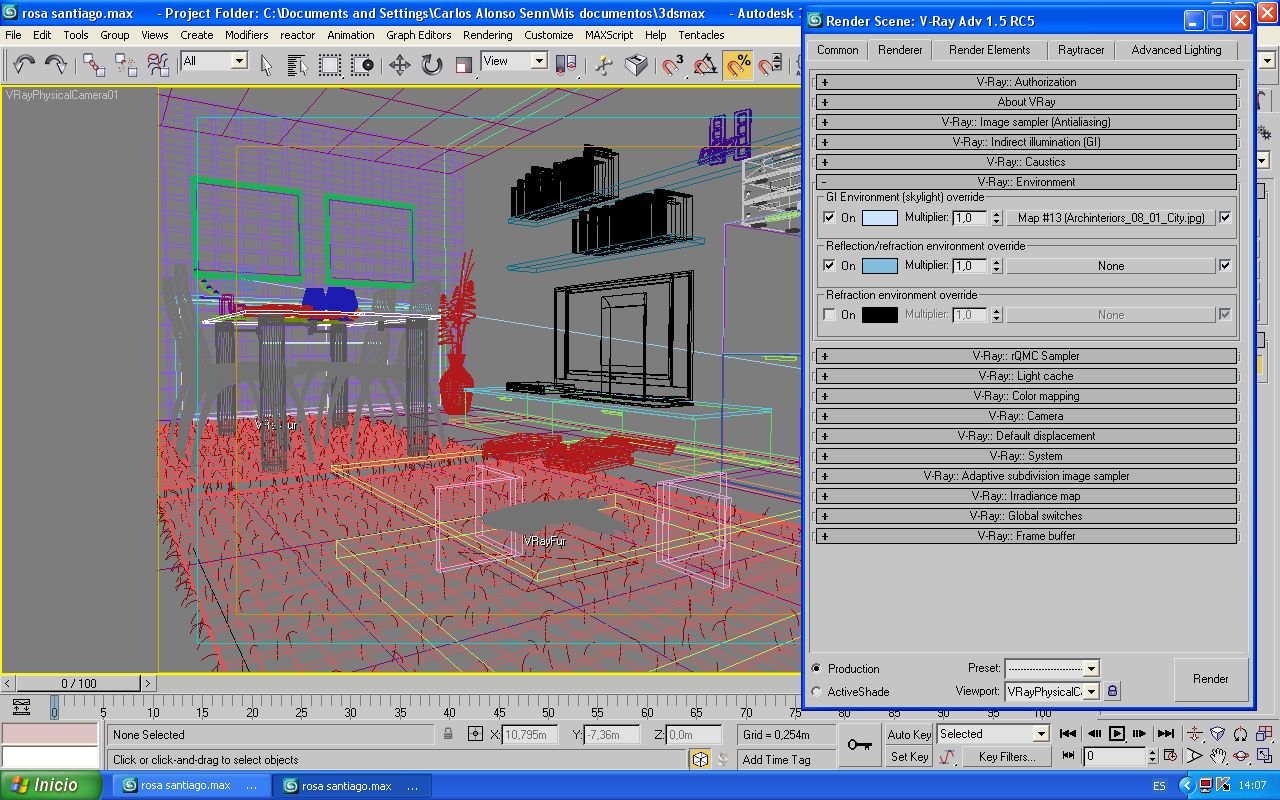This screenshot has height=800, width=1280.
Task: Expand the V-Ray:: Indirect illumination (GI) rollout
Action: click(x=1026, y=142)
